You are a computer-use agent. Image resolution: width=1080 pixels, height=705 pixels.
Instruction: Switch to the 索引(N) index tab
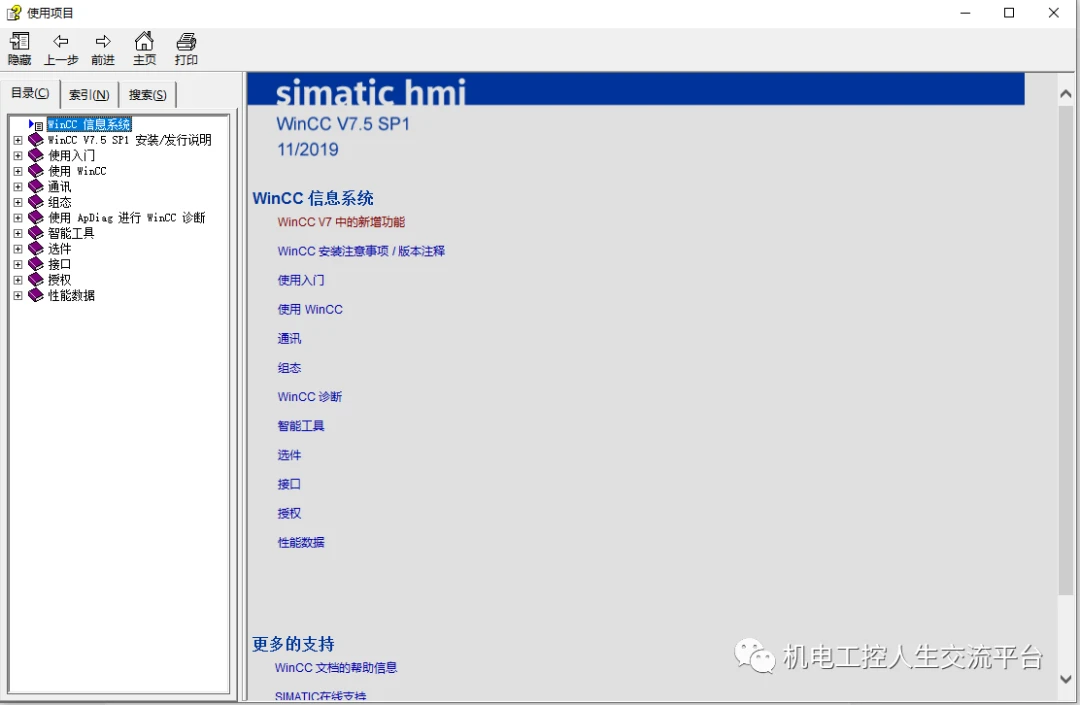pyautogui.click(x=89, y=95)
